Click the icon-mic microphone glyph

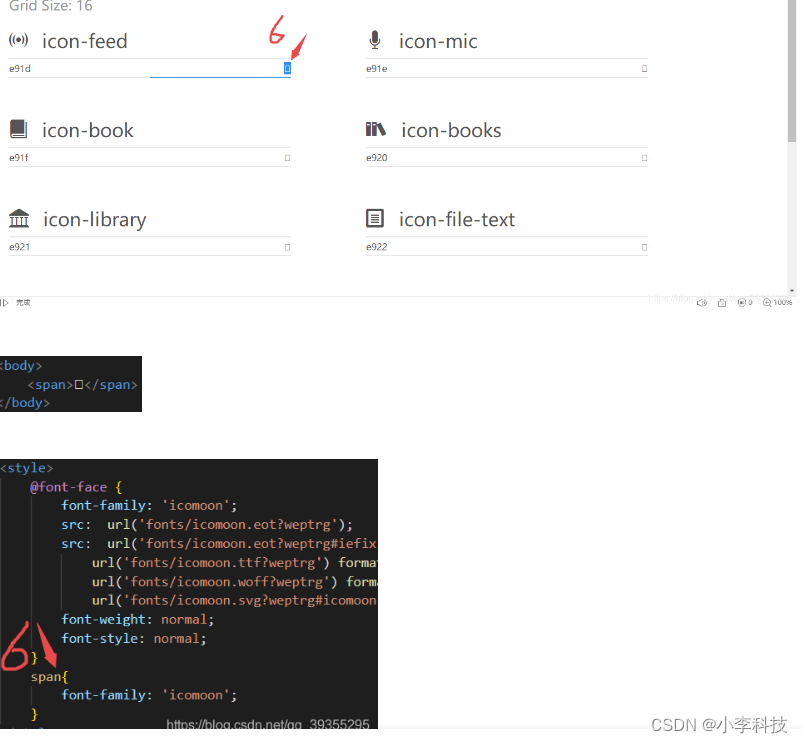[375, 40]
